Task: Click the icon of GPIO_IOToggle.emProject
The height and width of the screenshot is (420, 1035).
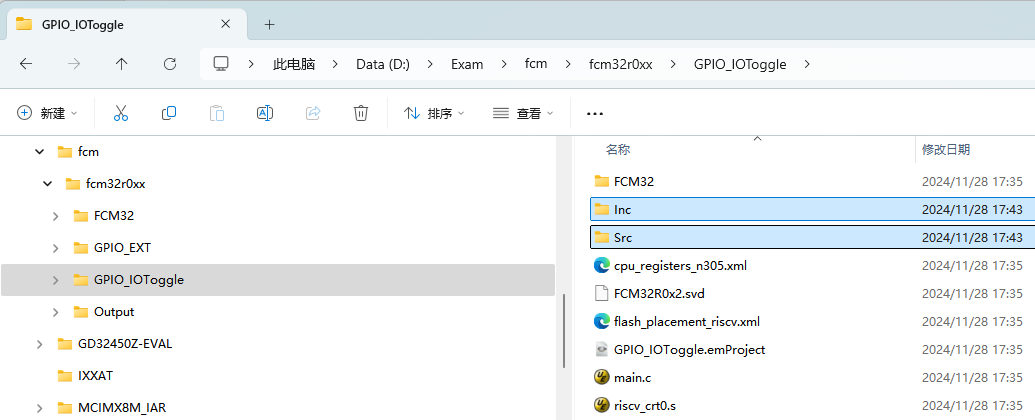Action: pyautogui.click(x=601, y=349)
